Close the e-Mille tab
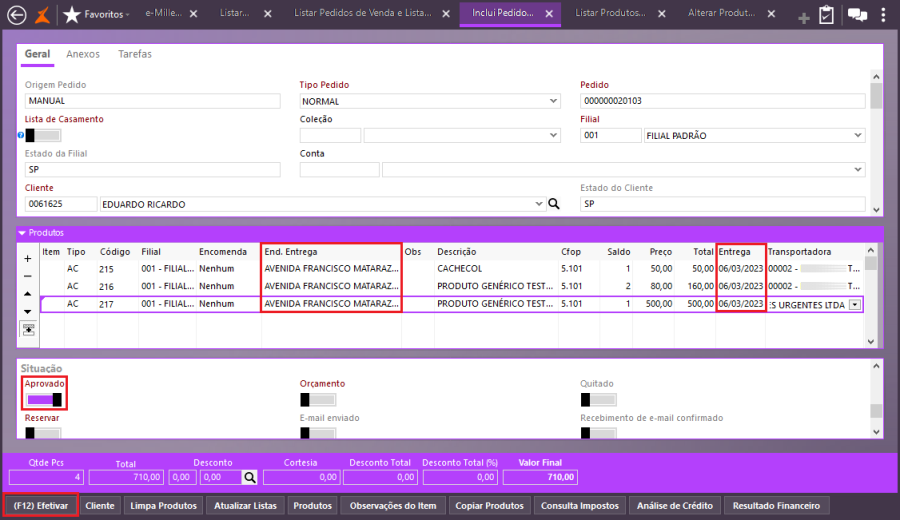Screen dimensions: 900x520 [x=193, y=14]
